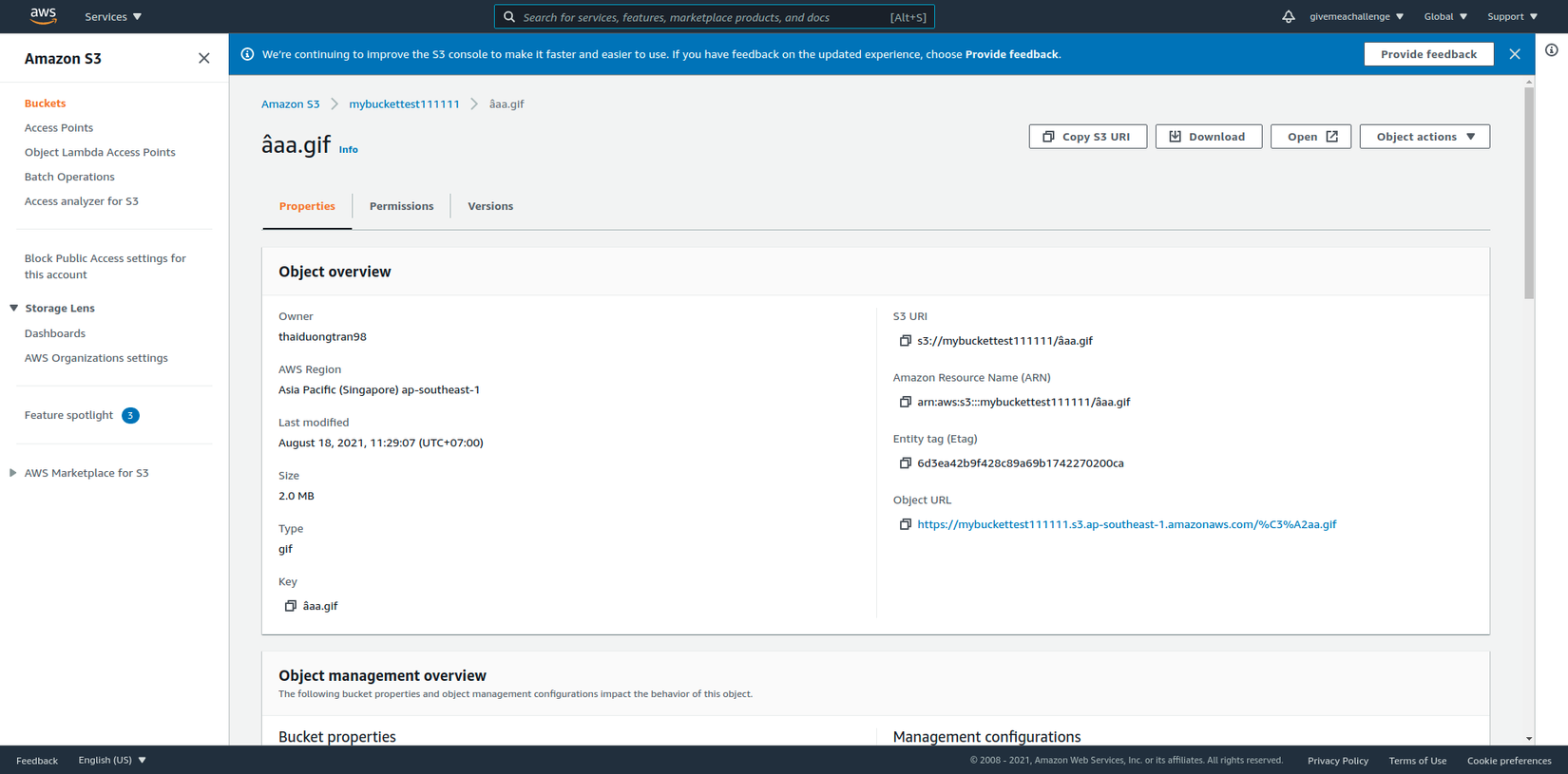
Task: Open Batch Operations in the sidebar
Action: click(x=69, y=177)
